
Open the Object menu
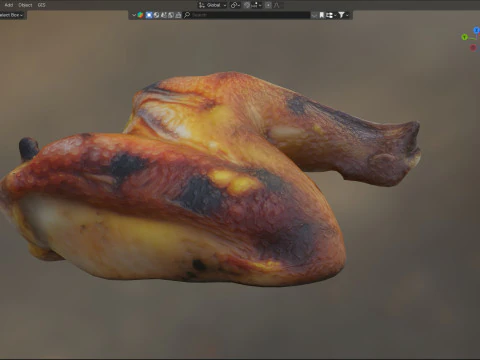pos(25,5)
